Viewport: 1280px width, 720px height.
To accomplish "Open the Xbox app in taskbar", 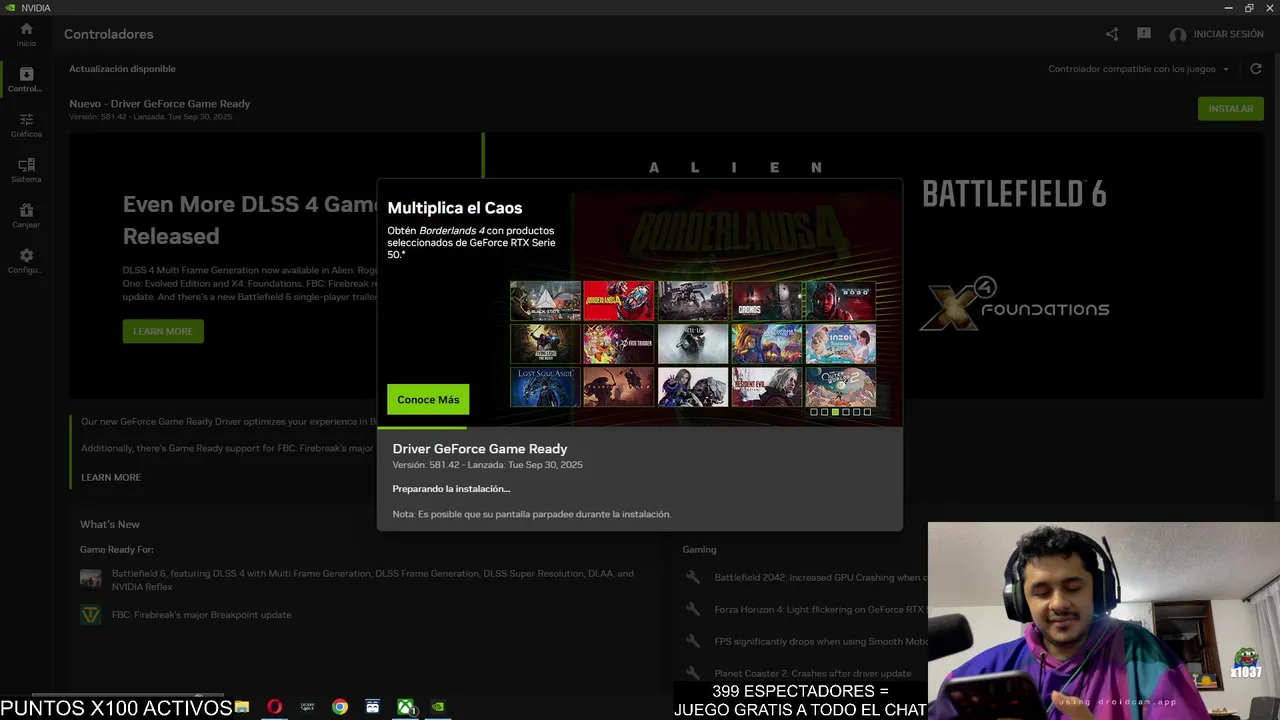I will (405, 707).
